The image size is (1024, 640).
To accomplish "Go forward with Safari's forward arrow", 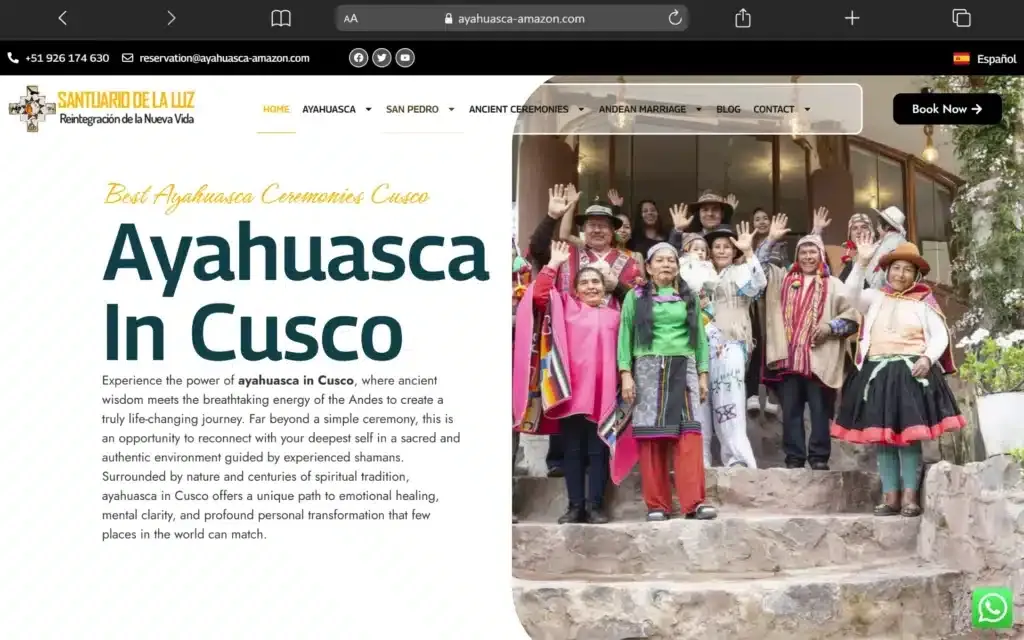I will pos(171,18).
